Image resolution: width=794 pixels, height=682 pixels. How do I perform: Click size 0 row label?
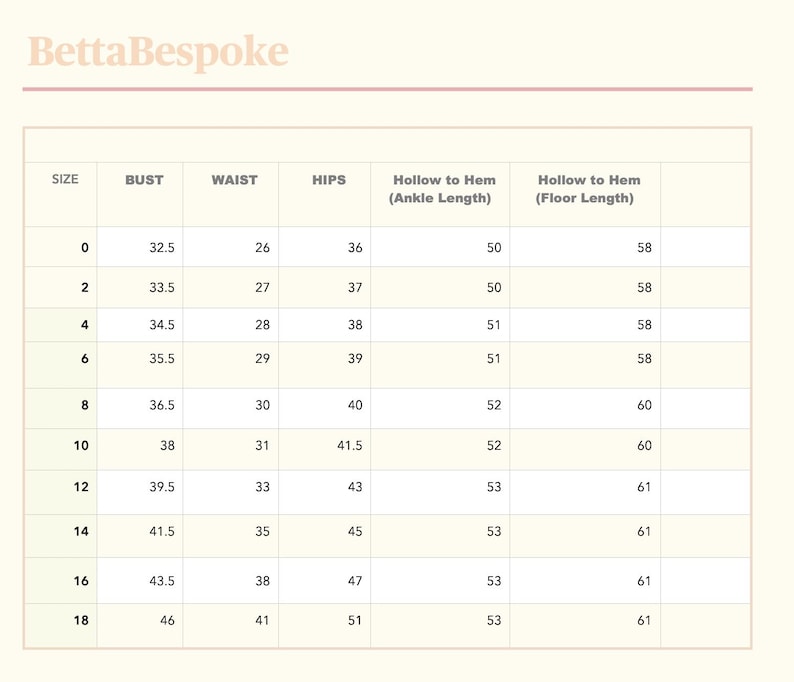[x=85, y=248]
